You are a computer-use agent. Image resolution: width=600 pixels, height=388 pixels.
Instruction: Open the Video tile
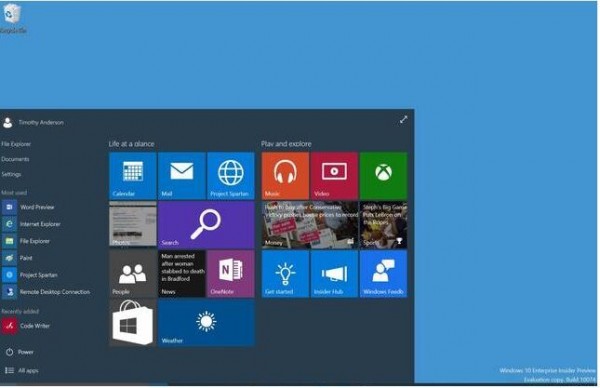(x=334, y=176)
